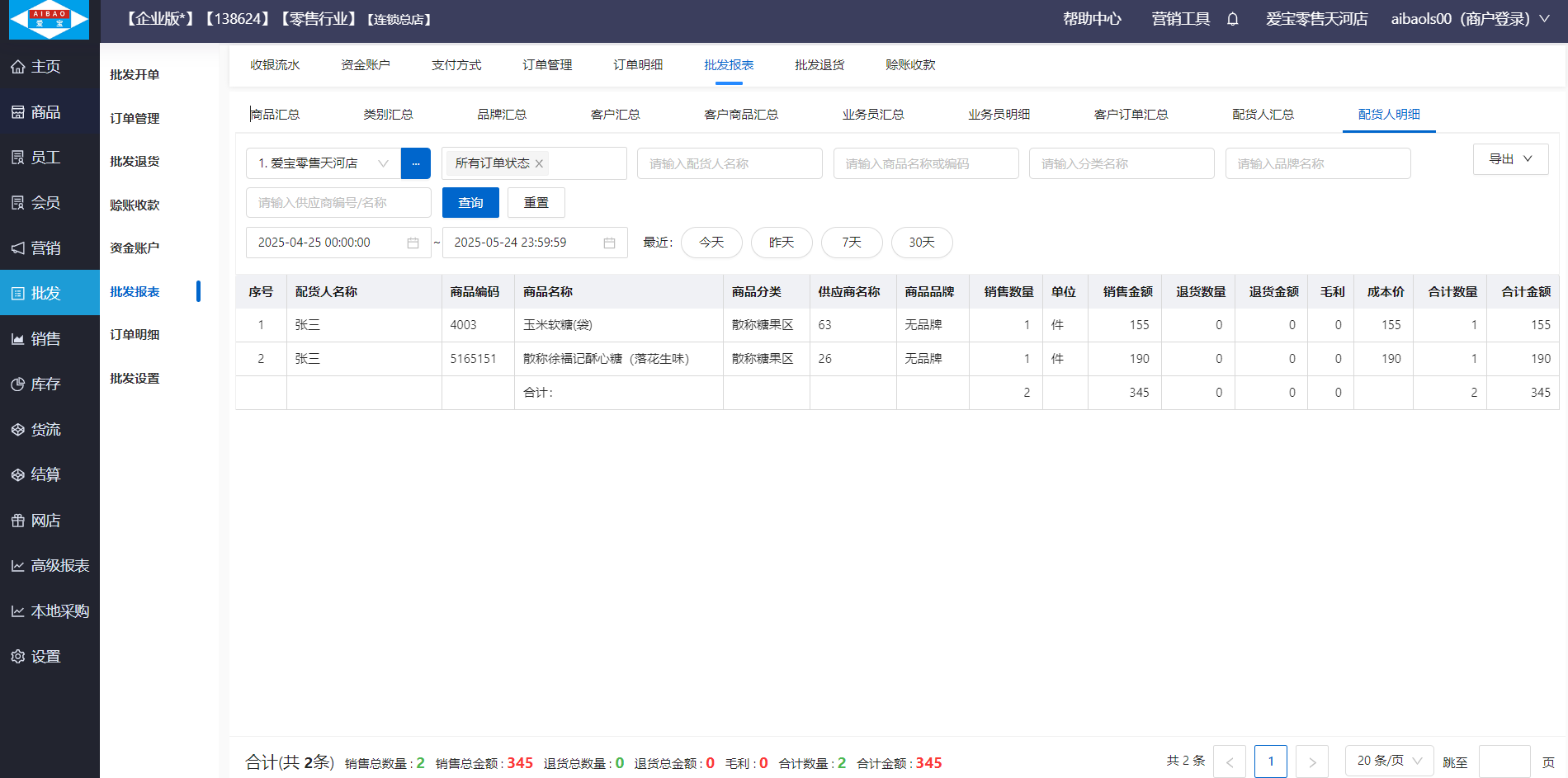Filter recent by 30天
This screenshot has width=1568, height=778.
click(x=922, y=243)
